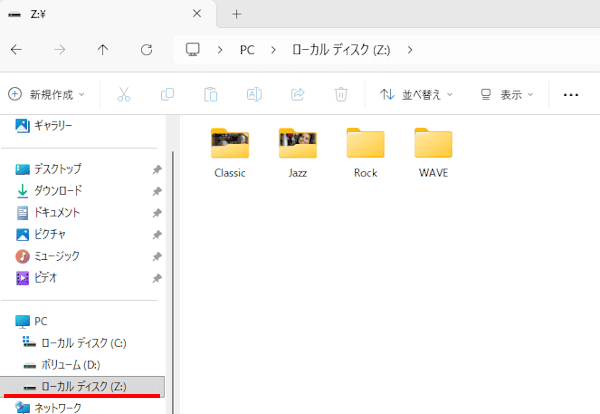The height and width of the screenshot is (414, 600).
Task: Add a new tab with plus button
Action: [x=236, y=14]
